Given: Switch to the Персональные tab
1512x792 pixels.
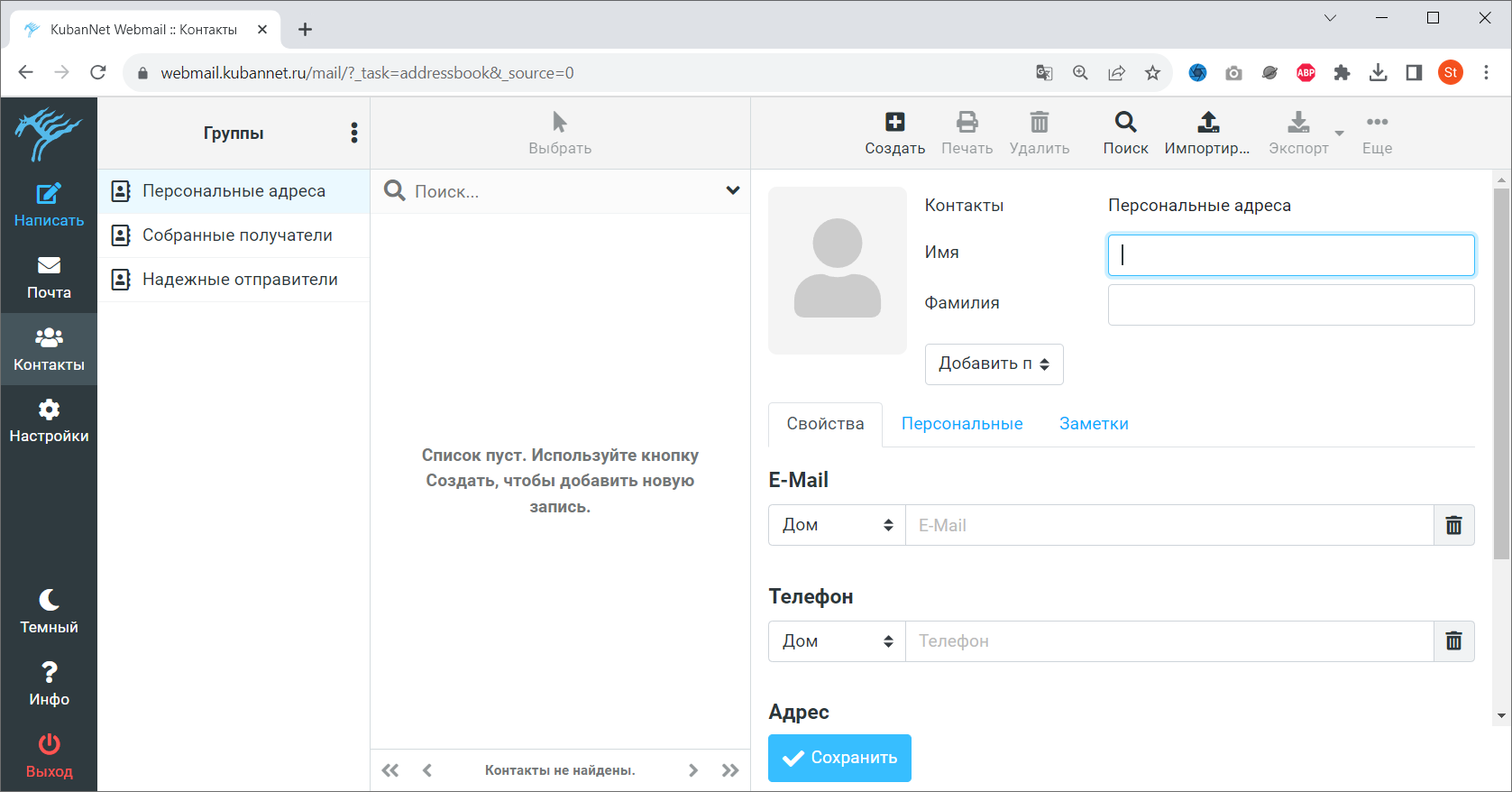Looking at the screenshot, I should click(x=962, y=424).
